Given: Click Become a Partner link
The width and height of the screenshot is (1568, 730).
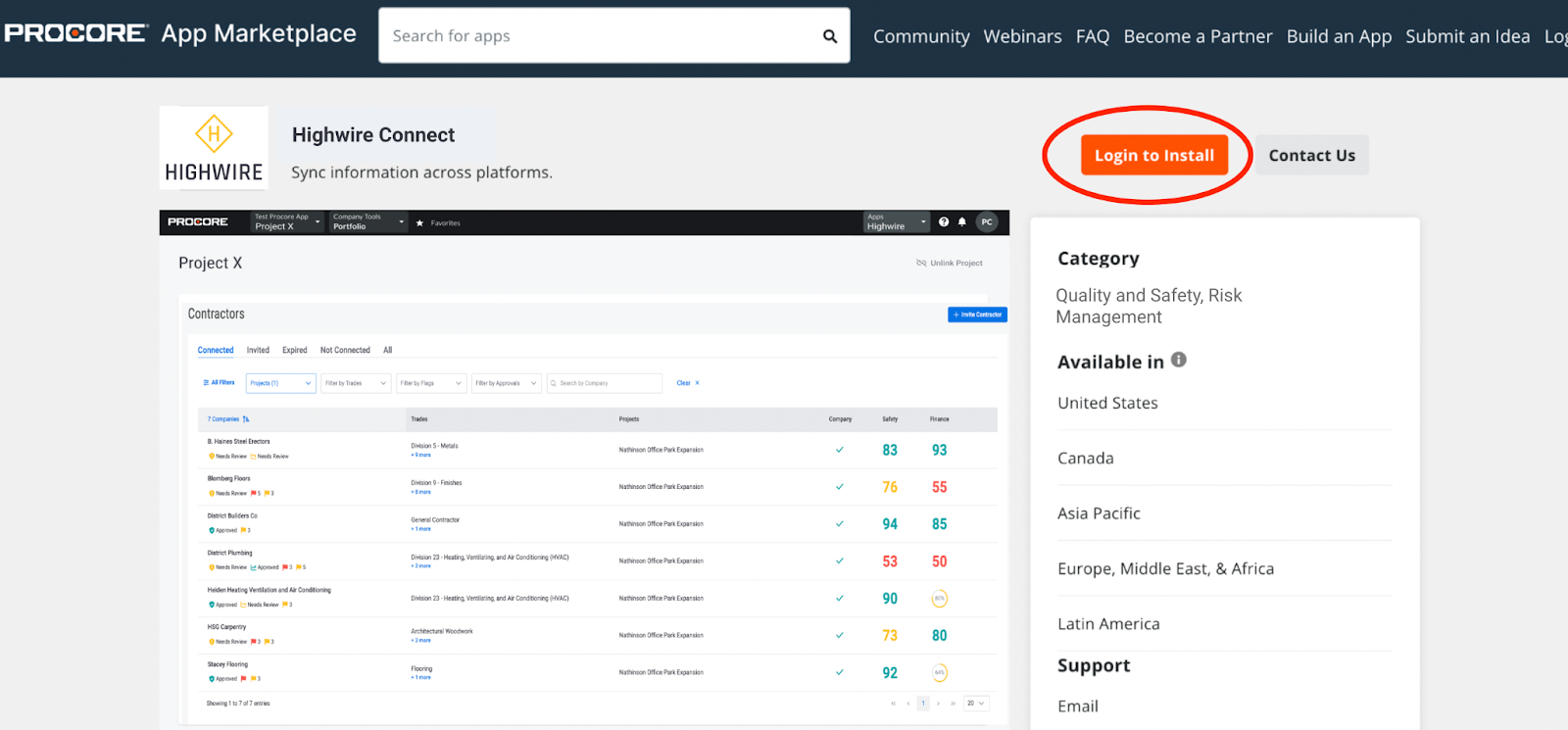Looking at the screenshot, I should coord(1198,36).
